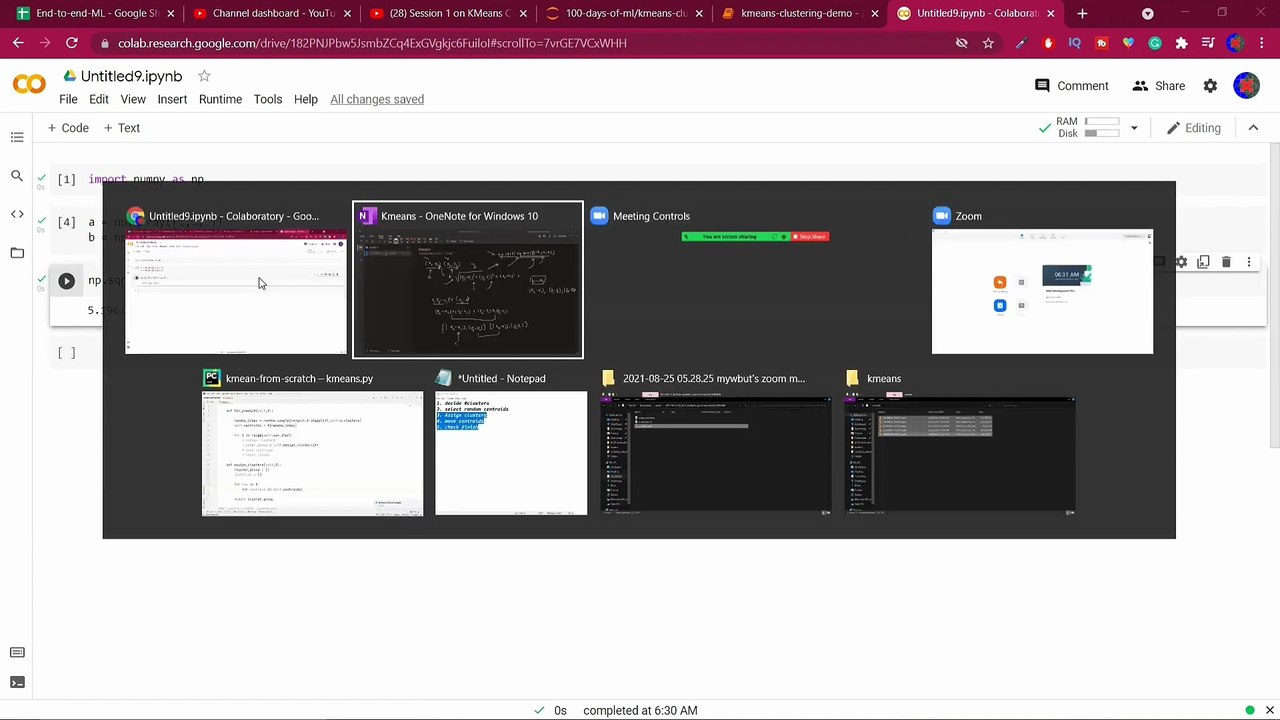Star the notebook Untitled9.ipynb

[204, 76]
